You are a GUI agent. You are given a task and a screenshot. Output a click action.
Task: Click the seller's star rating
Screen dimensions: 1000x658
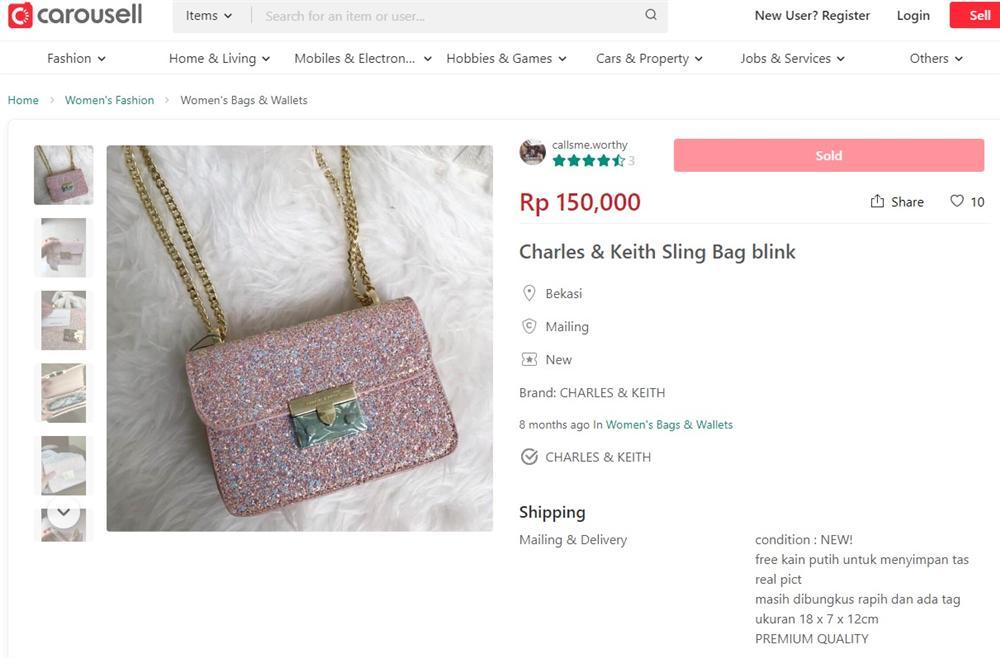[587, 159]
